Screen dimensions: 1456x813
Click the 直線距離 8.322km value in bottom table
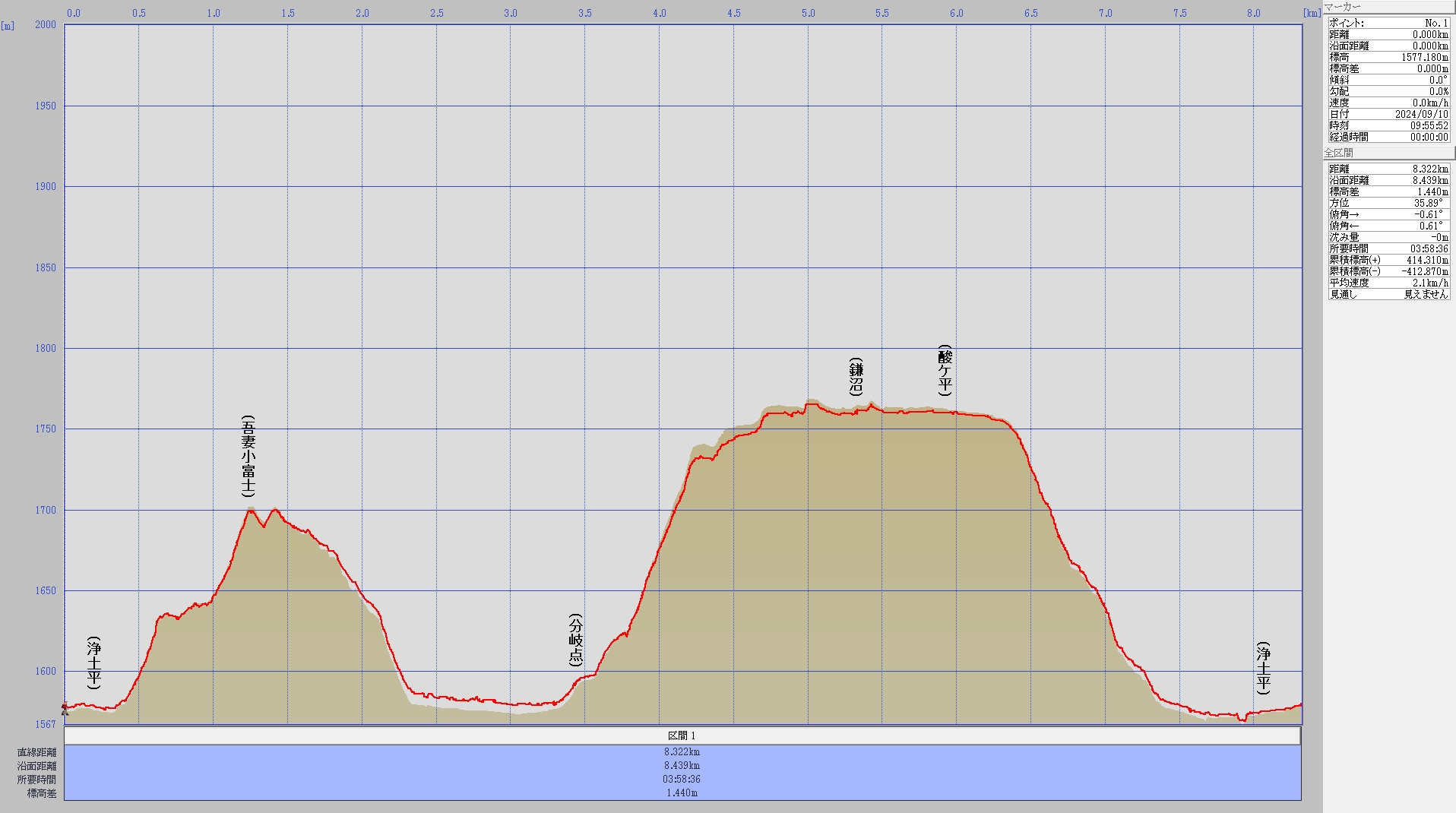coord(682,751)
